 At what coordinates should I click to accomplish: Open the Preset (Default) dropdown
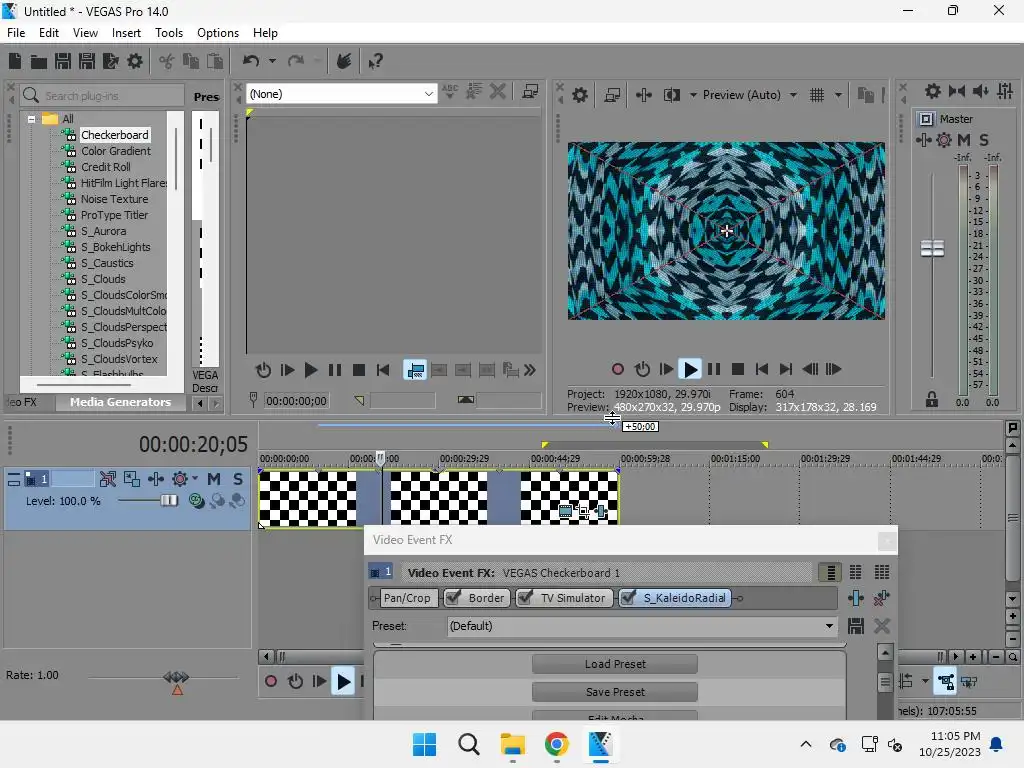829,626
